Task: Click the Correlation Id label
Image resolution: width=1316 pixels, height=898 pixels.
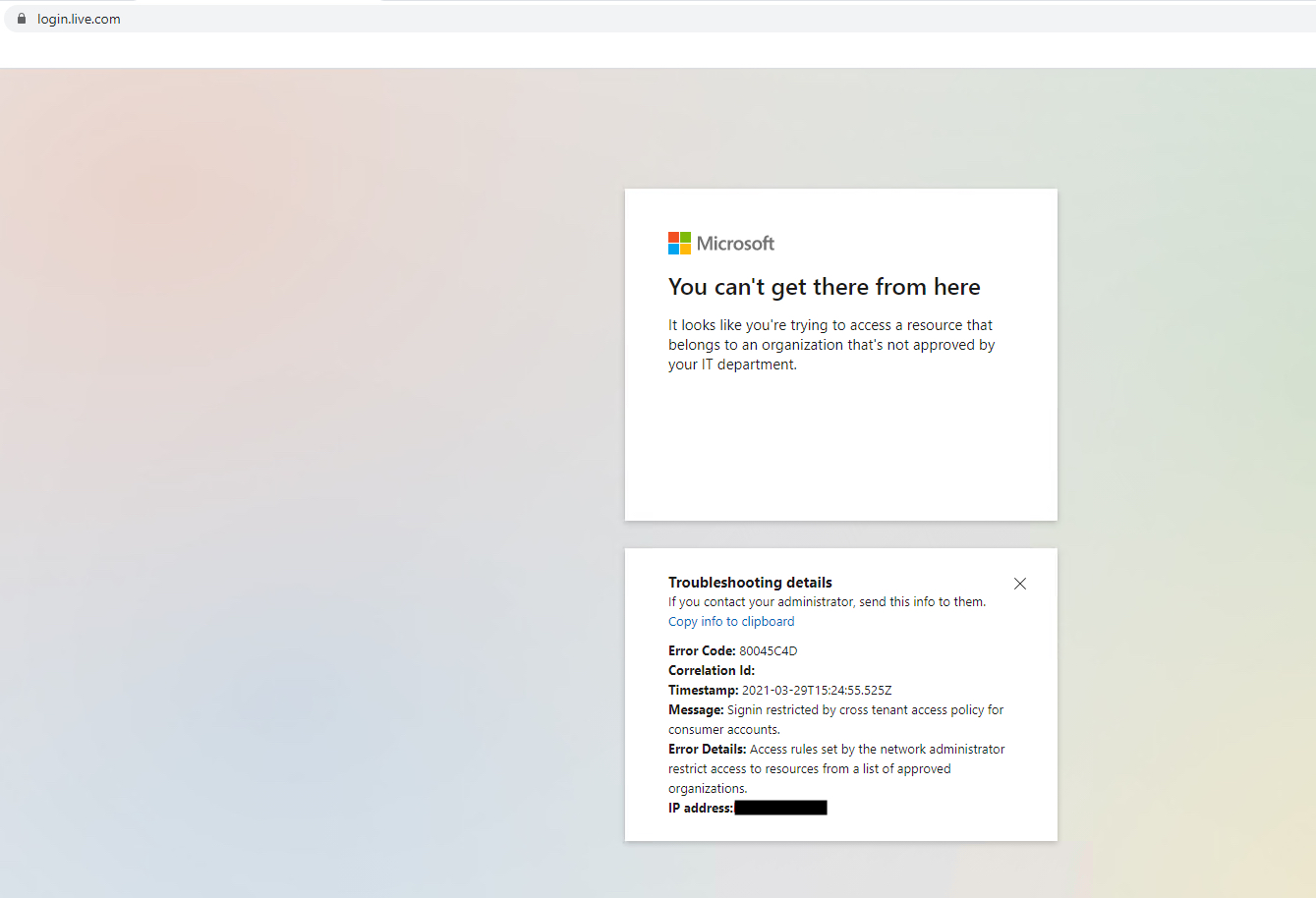Action: (x=712, y=670)
